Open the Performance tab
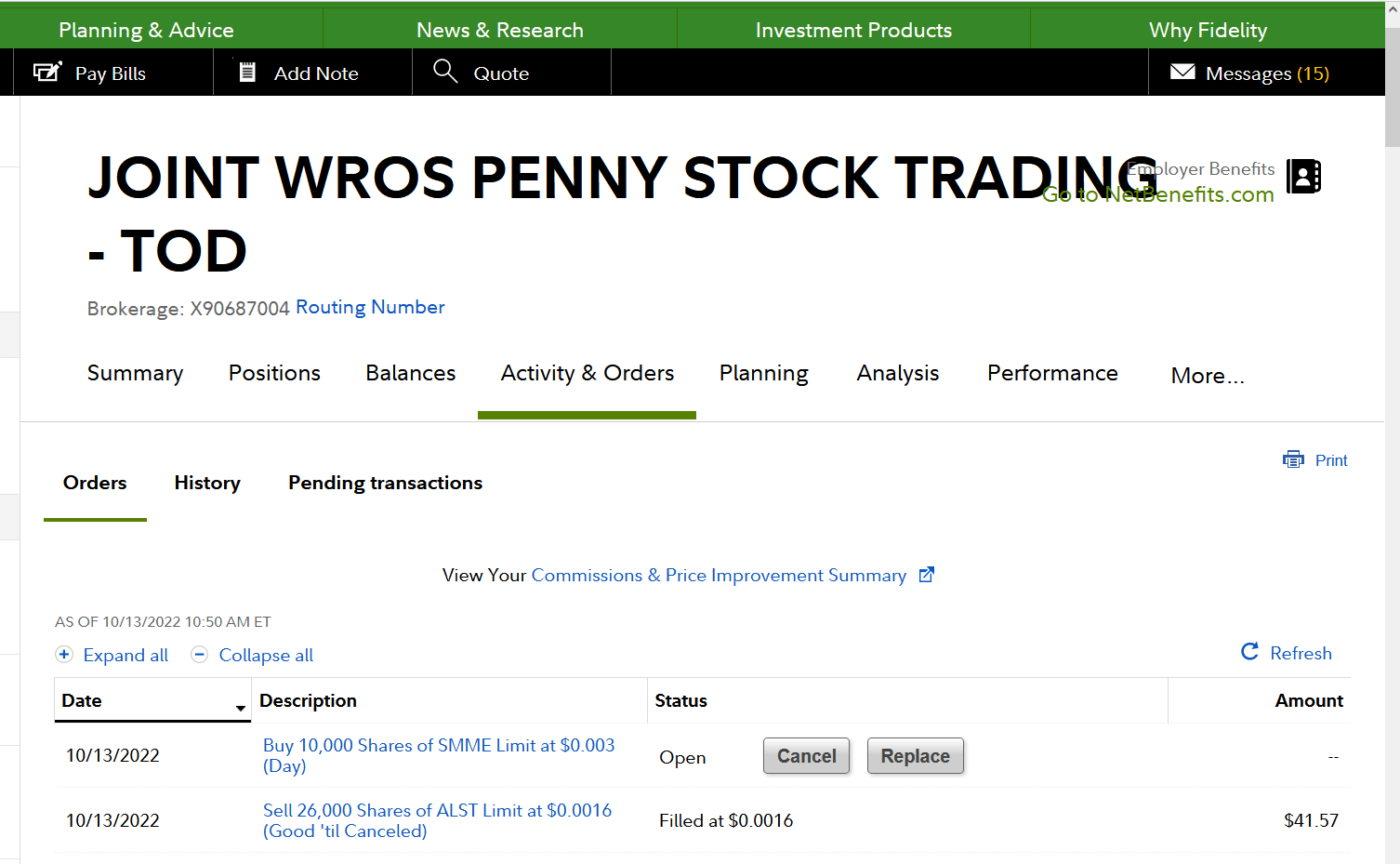Viewport: 1400px width, 864px height. coord(1052,373)
